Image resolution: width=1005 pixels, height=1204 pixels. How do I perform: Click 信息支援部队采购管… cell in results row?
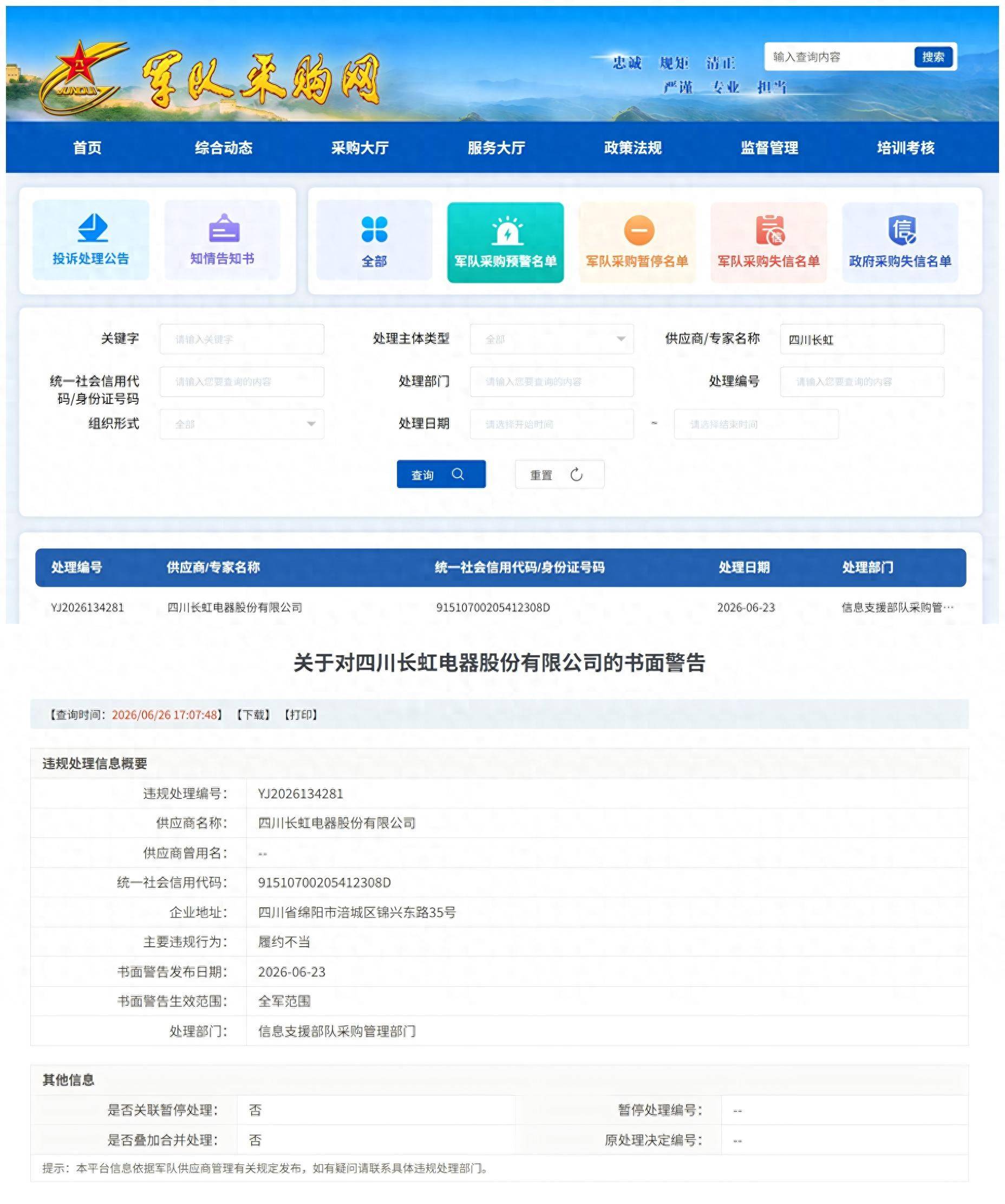point(898,608)
